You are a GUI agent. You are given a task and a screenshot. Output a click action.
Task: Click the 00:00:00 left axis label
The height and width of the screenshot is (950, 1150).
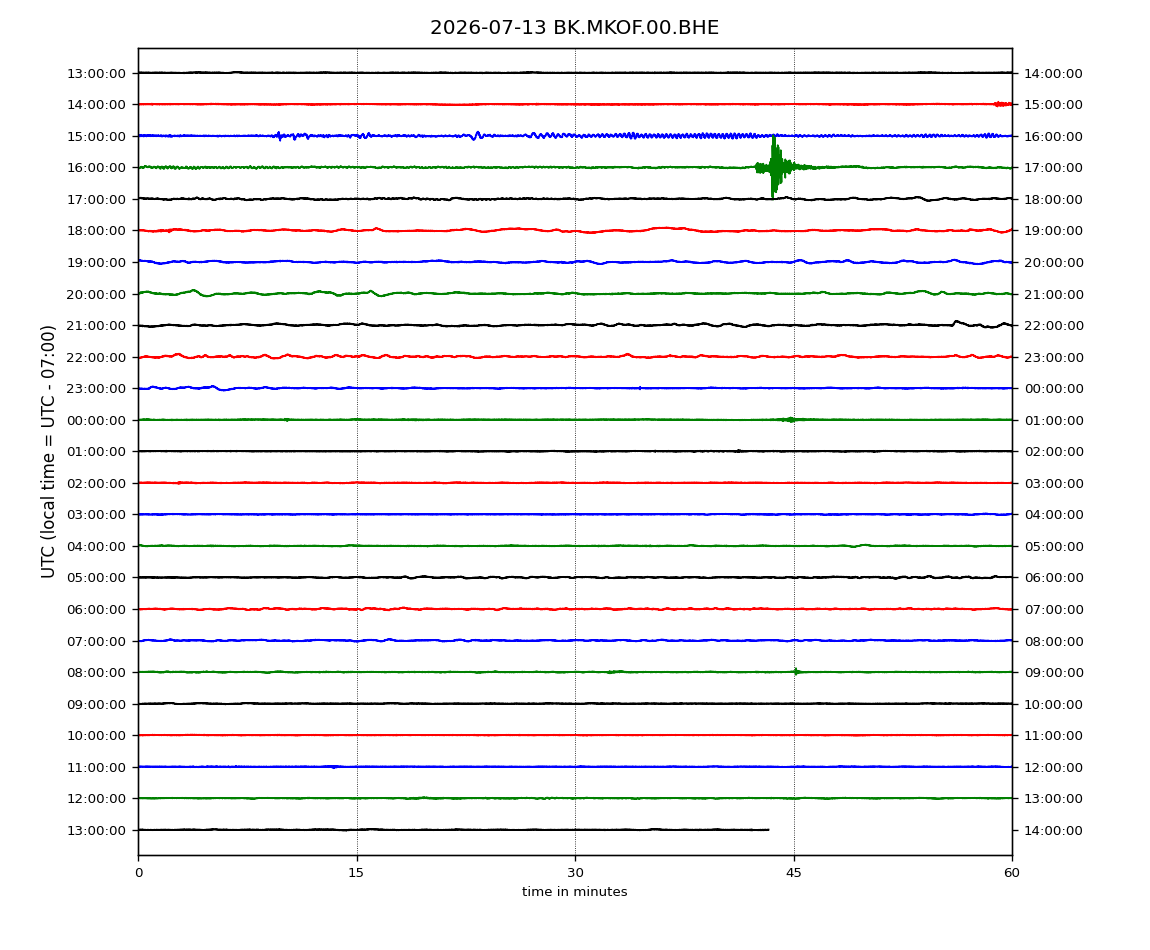96,420
